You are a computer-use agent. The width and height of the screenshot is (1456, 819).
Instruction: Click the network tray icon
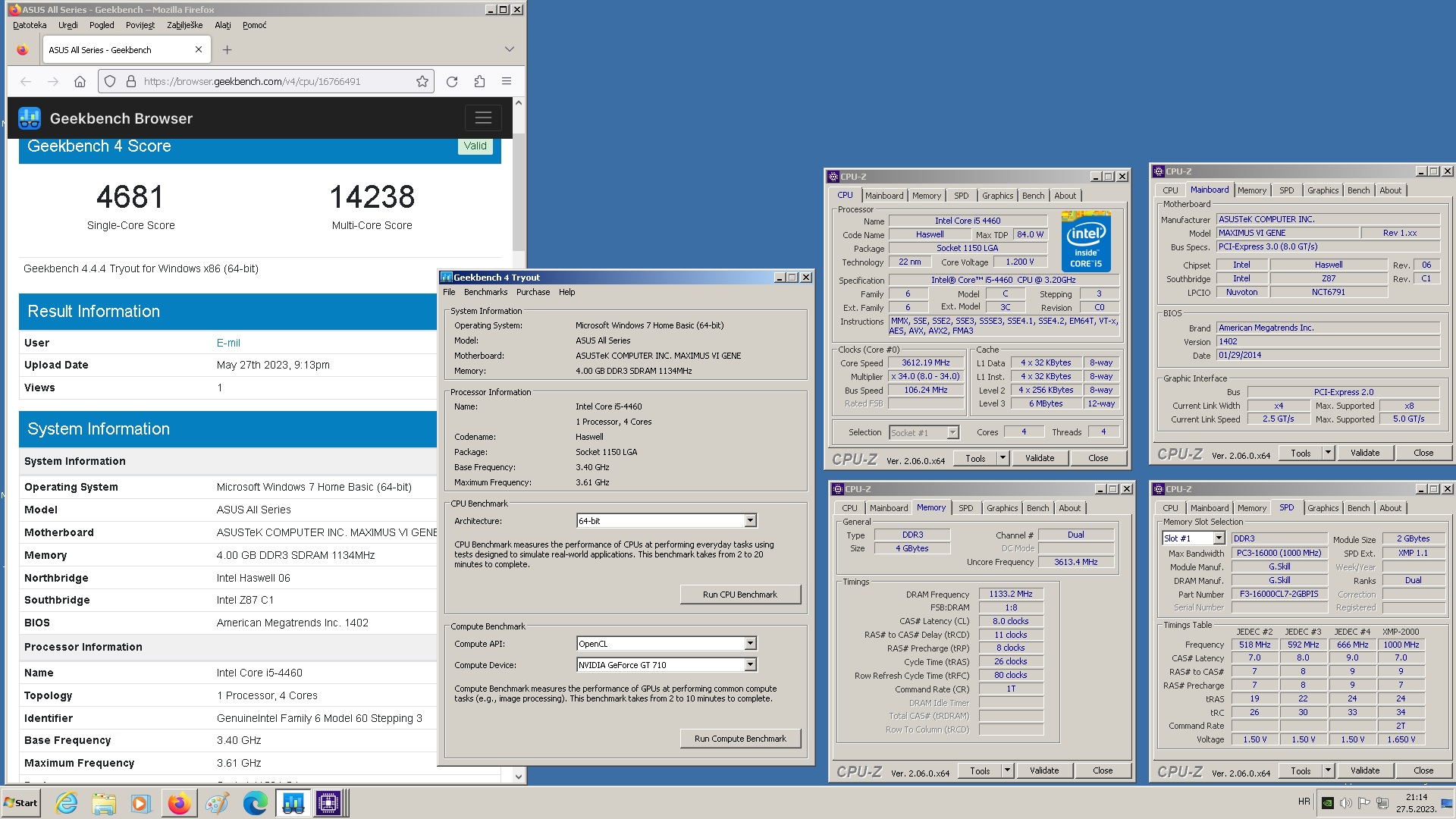[1382, 803]
